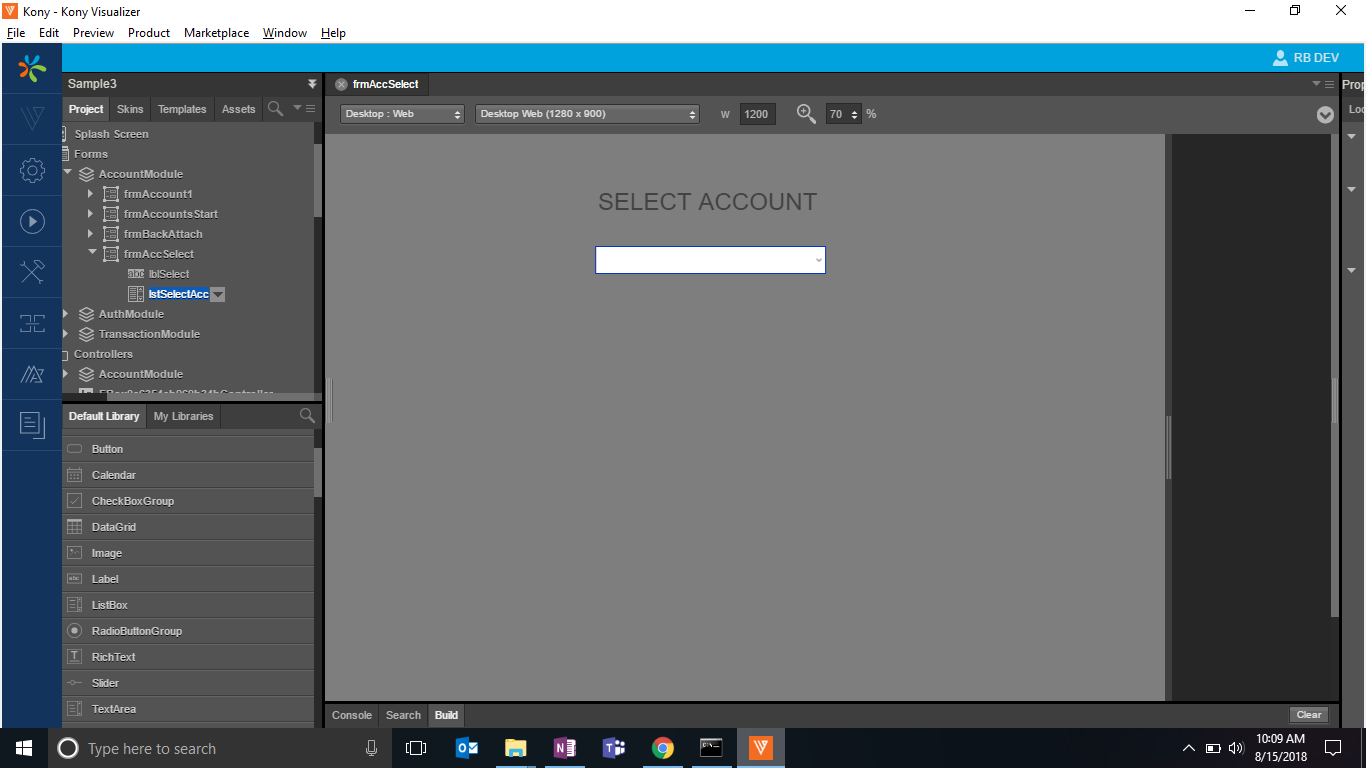Click the search icon in Project panel
Image resolution: width=1366 pixels, height=768 pixels.
pyautogui.click(x=275, y=109)
